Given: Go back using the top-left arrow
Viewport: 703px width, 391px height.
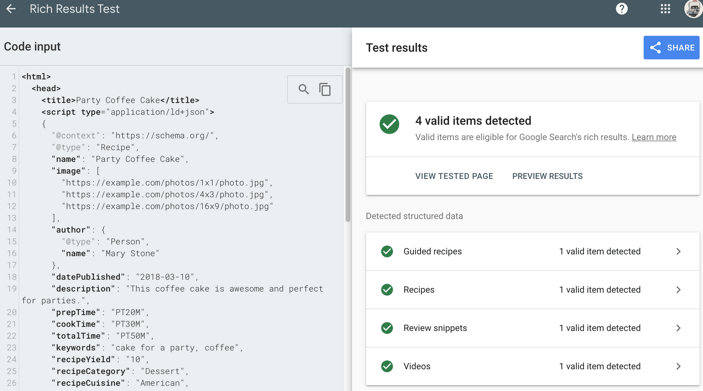Looking at the screenshot, I should [11, 9].
